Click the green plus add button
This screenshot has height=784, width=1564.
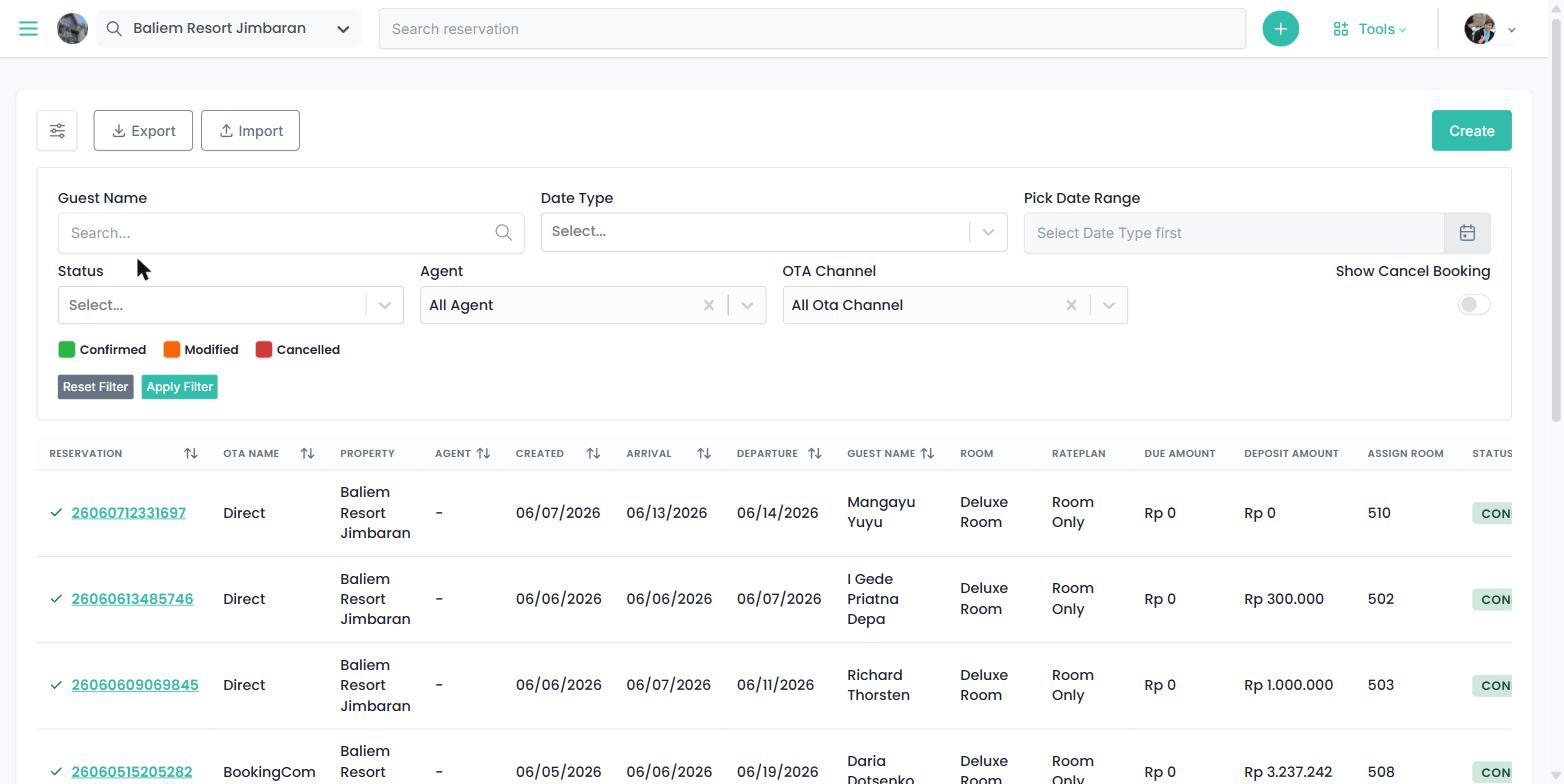pos(1280,29)
